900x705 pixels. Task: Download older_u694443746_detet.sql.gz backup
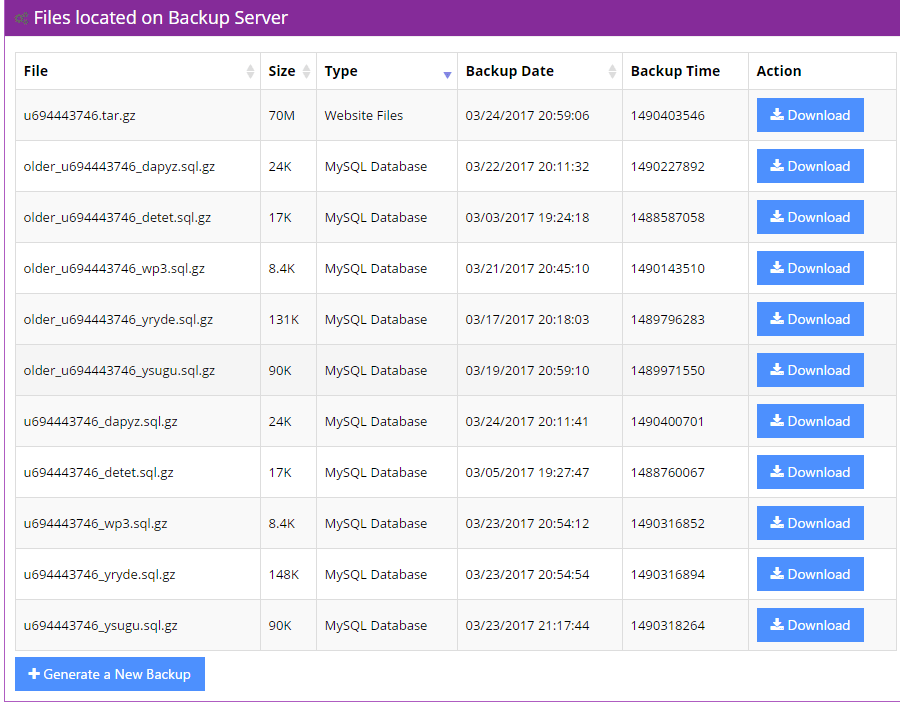click(x=810, y=217)
